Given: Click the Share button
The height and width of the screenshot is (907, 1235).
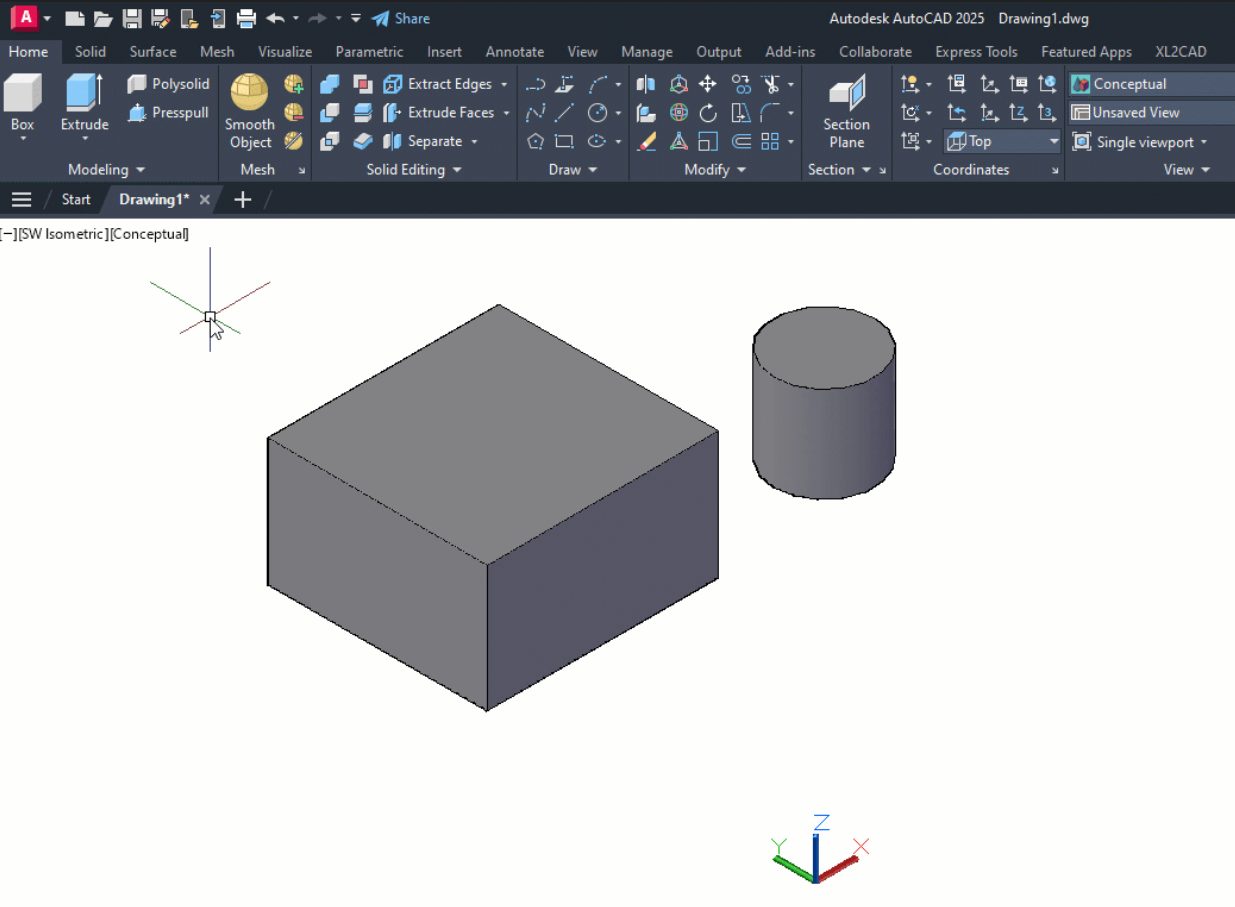Looking at the screenshot, I should pos(400,18).
